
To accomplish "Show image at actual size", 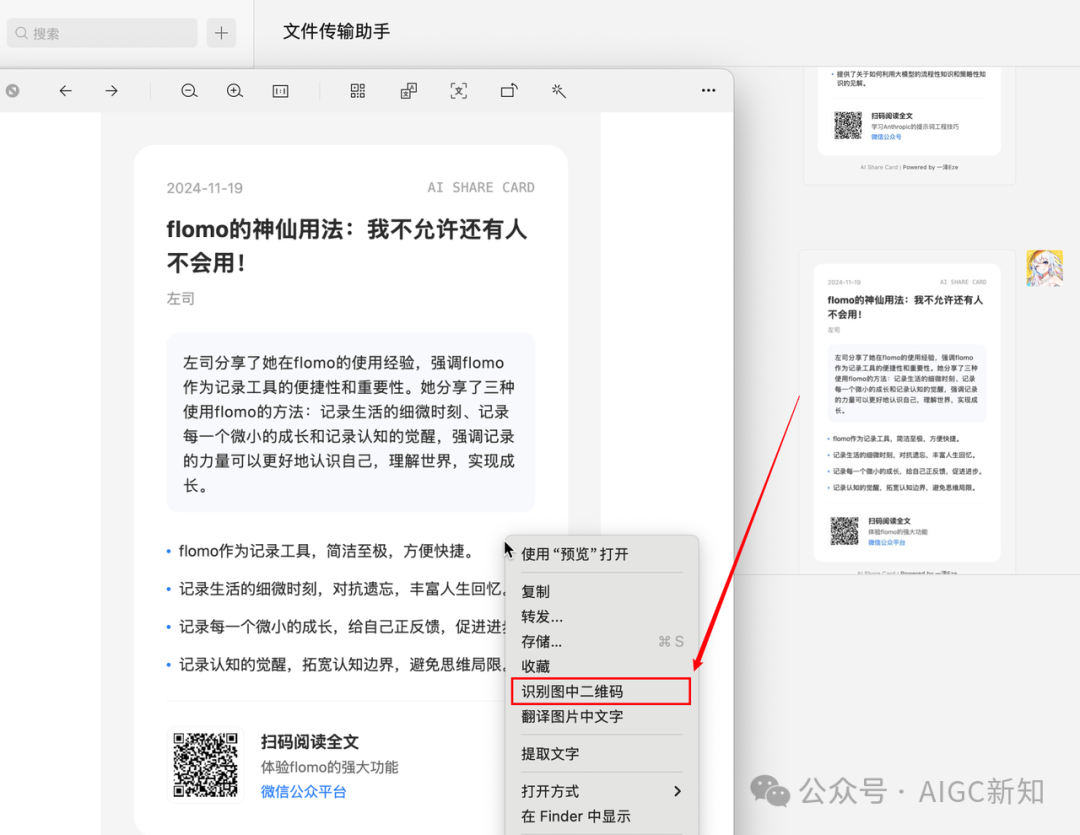I will click(x=280, y=91).
